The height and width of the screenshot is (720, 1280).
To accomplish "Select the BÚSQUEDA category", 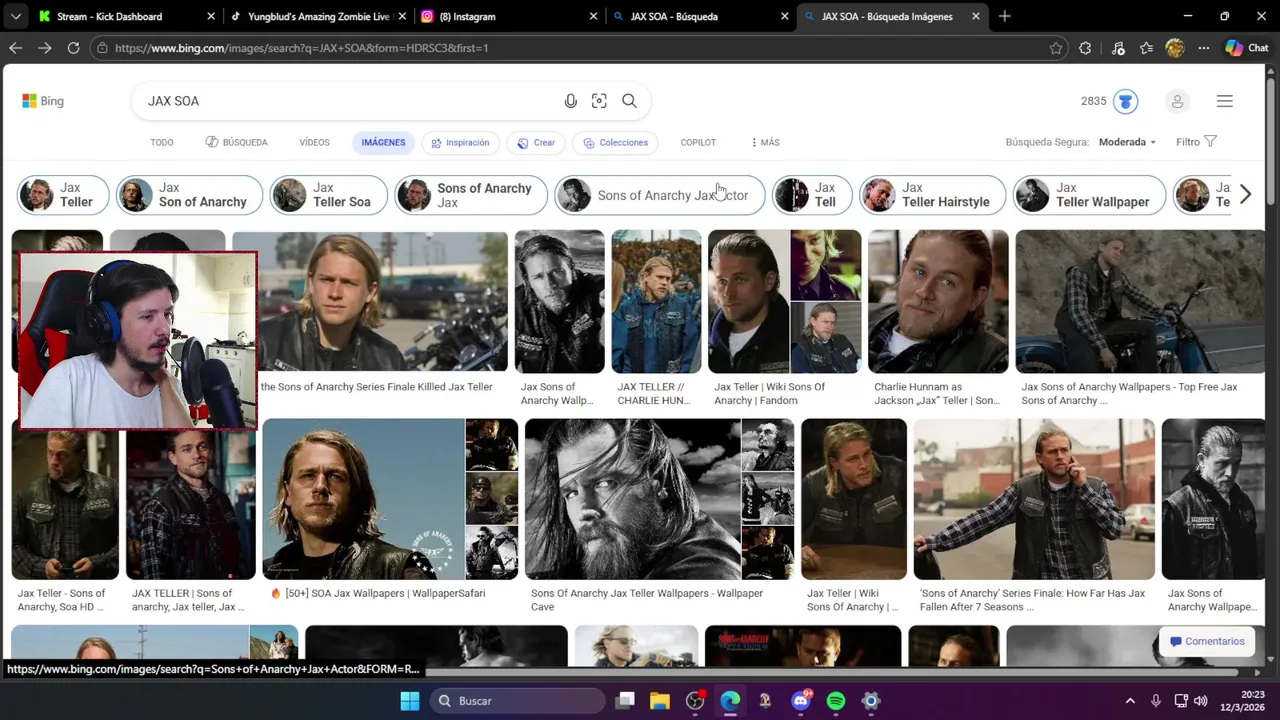I will tap(236, 142).
